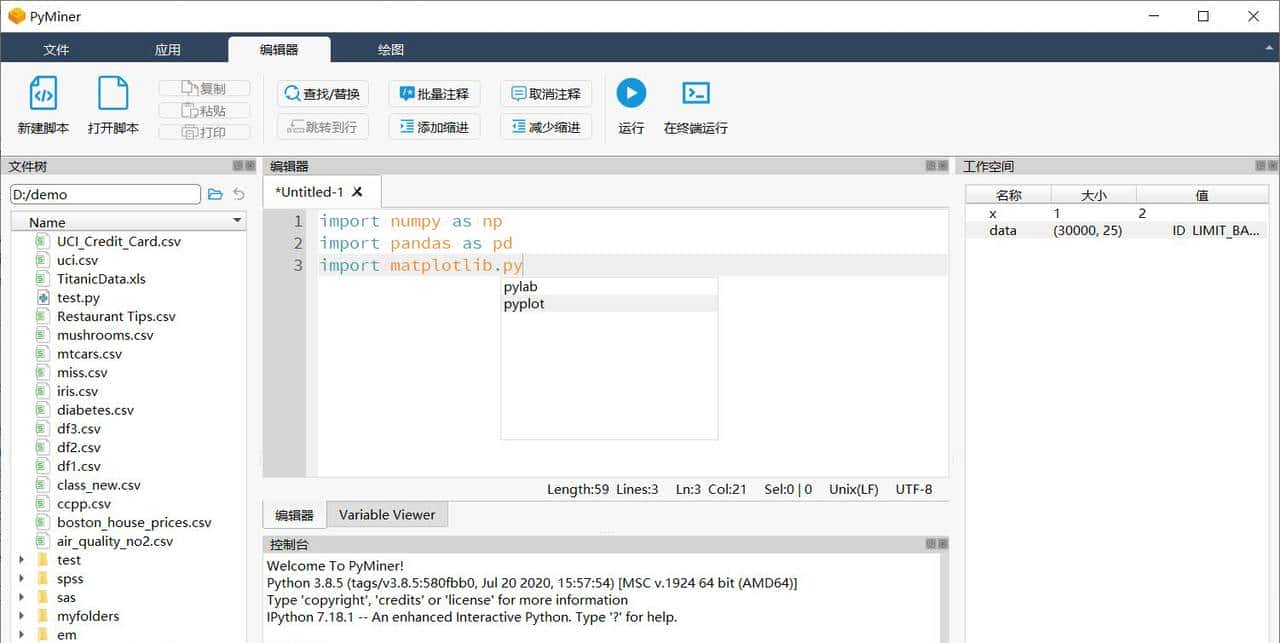Uncomment code using 取消注释
Viewport: 1280px width, 643px height.
(546, 93)
